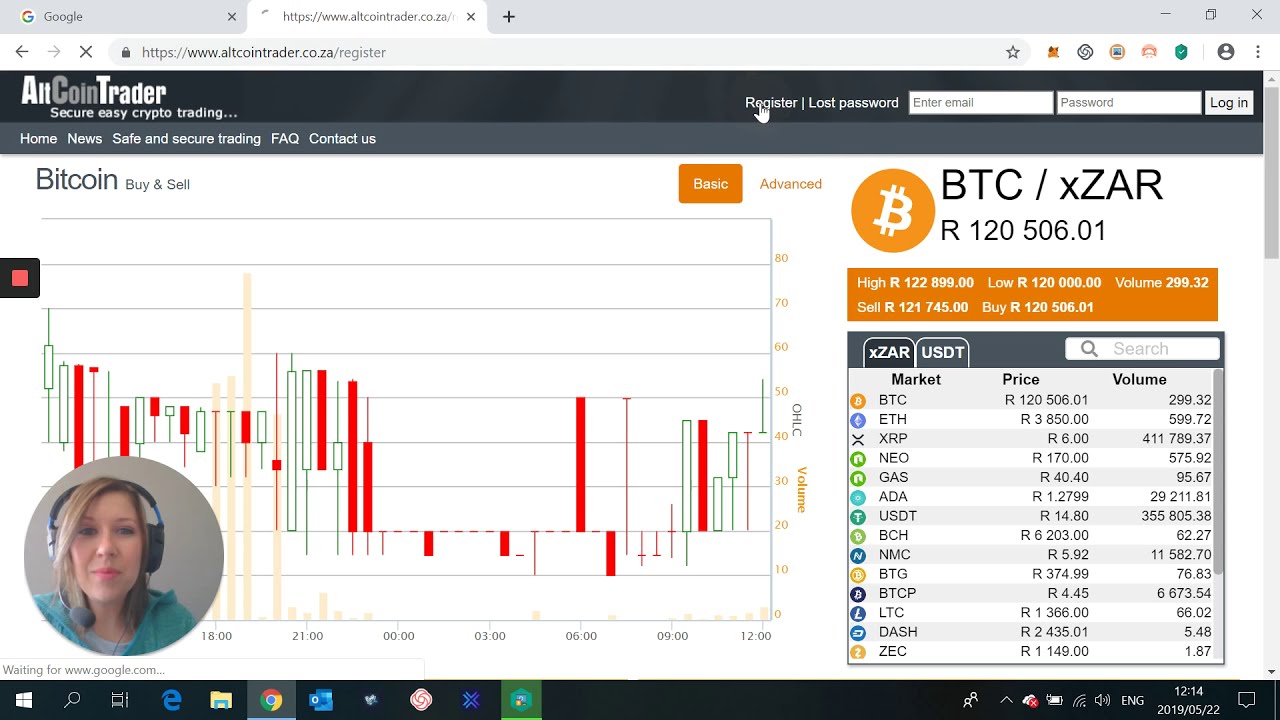Image resolution: width=1280 pixels, height=720 pixels.
Task: Click the NMC coin icon in market list
Action: pos(858,555)
